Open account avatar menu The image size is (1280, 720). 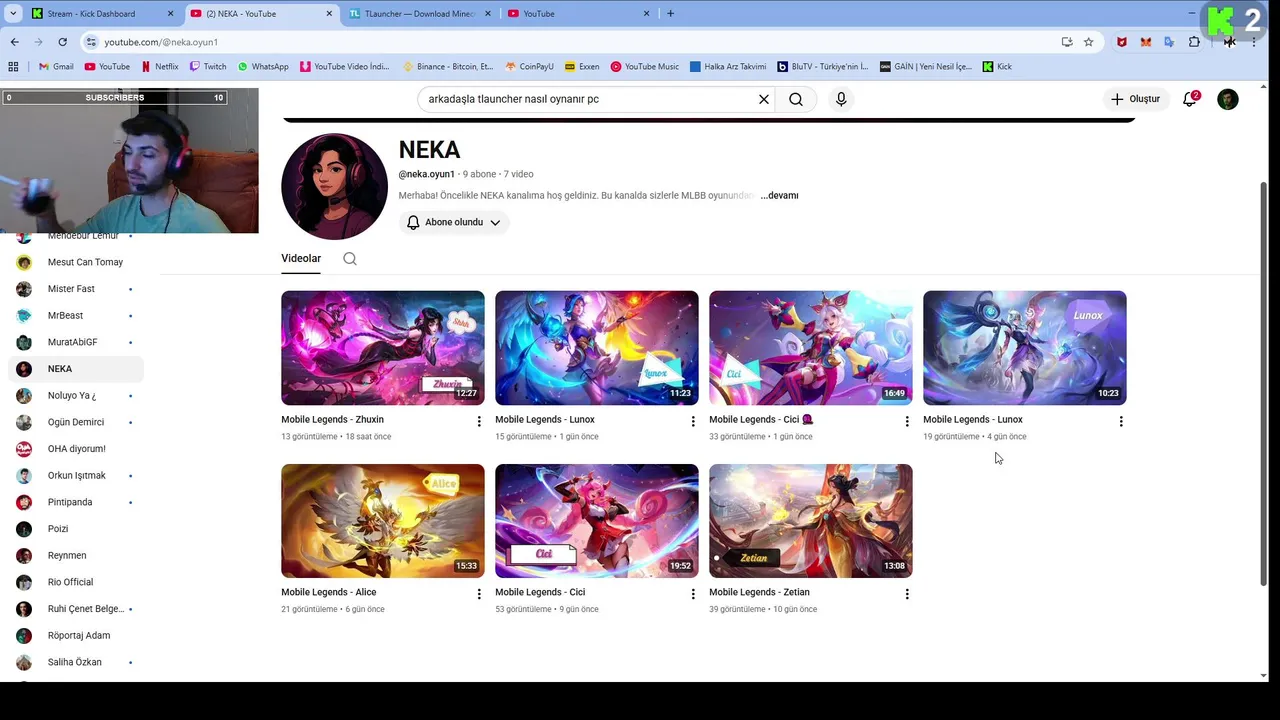1228,99
